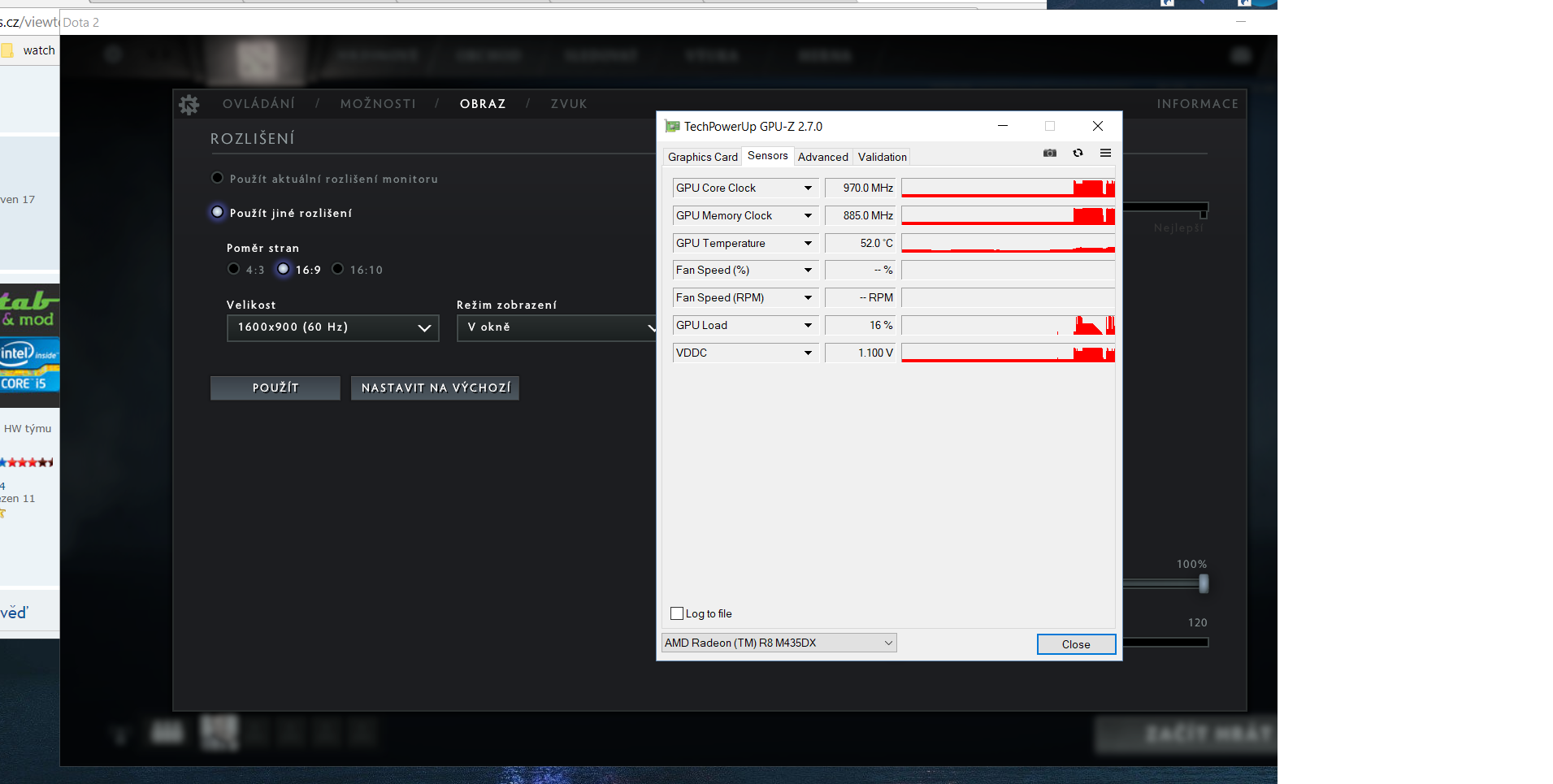1553x784 pixels.
Task: Open the Fan Speed (%) sensor dropdown
Action: [x=808, y=270]
